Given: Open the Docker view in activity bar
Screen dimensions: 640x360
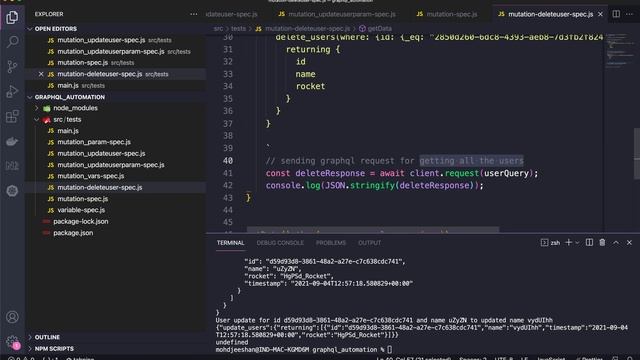Looking at the screenshot, I should point(12,141).
